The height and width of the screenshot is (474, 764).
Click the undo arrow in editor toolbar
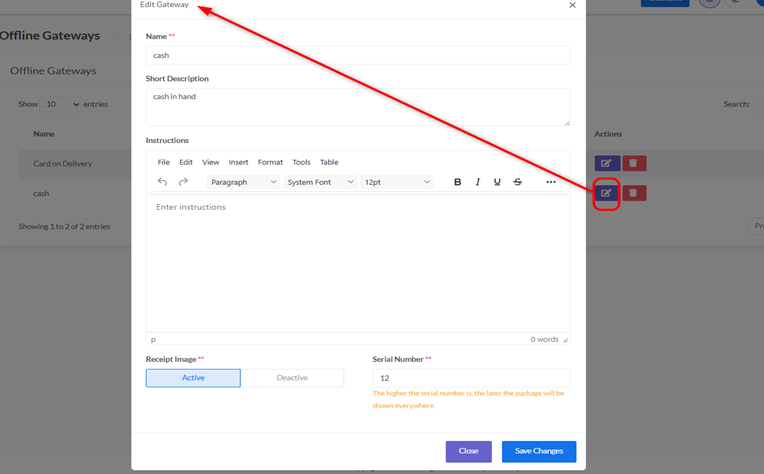pyautogui.click(x=163, y=182)
